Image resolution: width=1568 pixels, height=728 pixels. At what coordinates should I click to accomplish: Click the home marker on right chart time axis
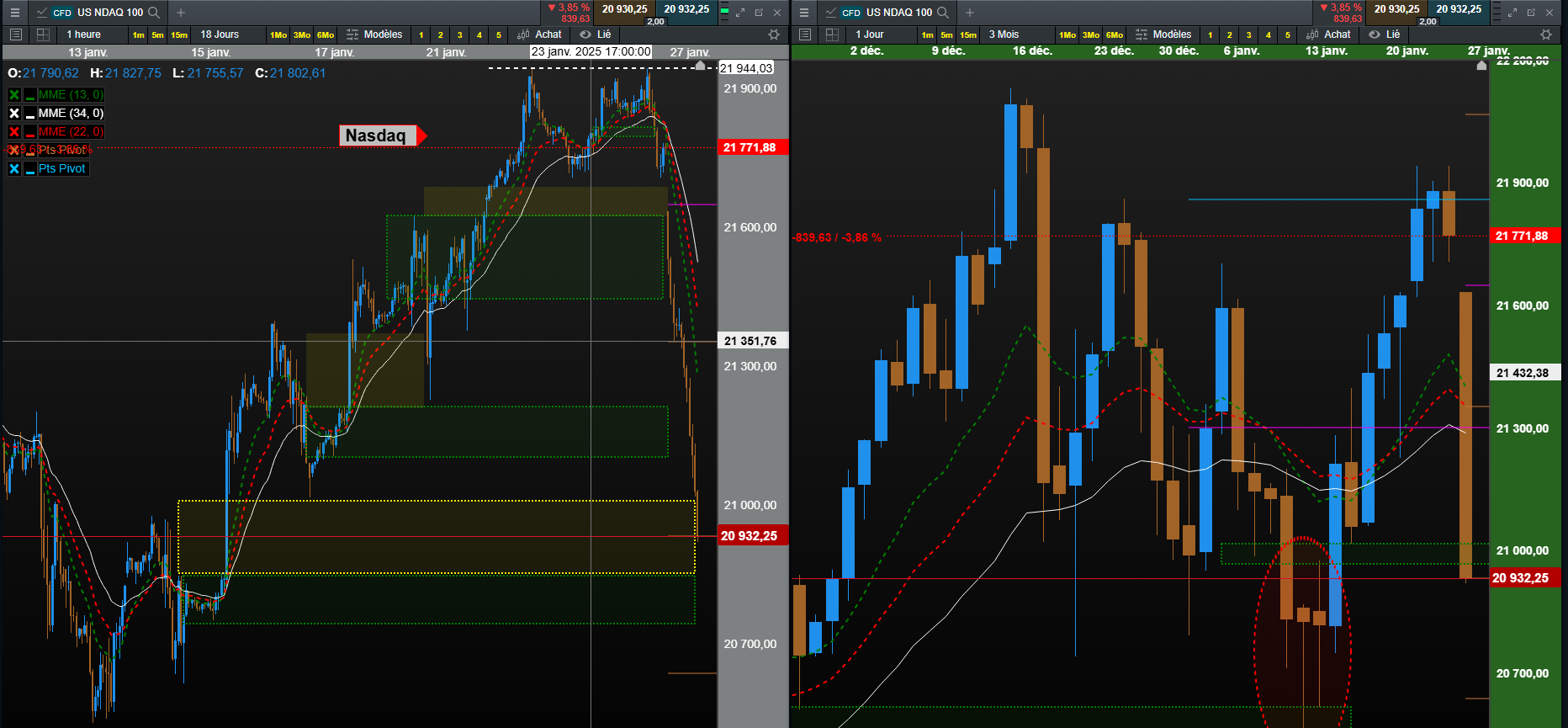(x=1481, y=65)
